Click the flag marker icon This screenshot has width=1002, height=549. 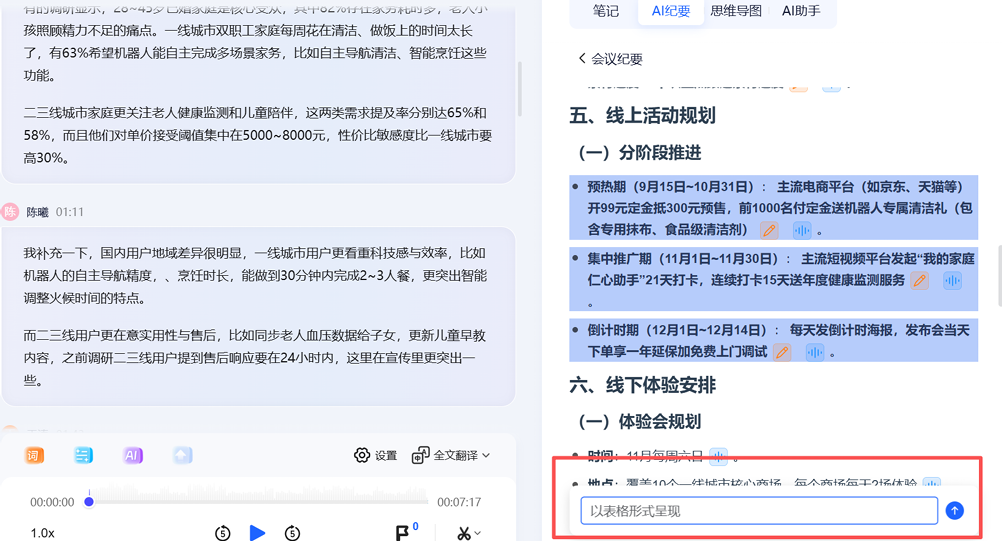pos(403,532)
